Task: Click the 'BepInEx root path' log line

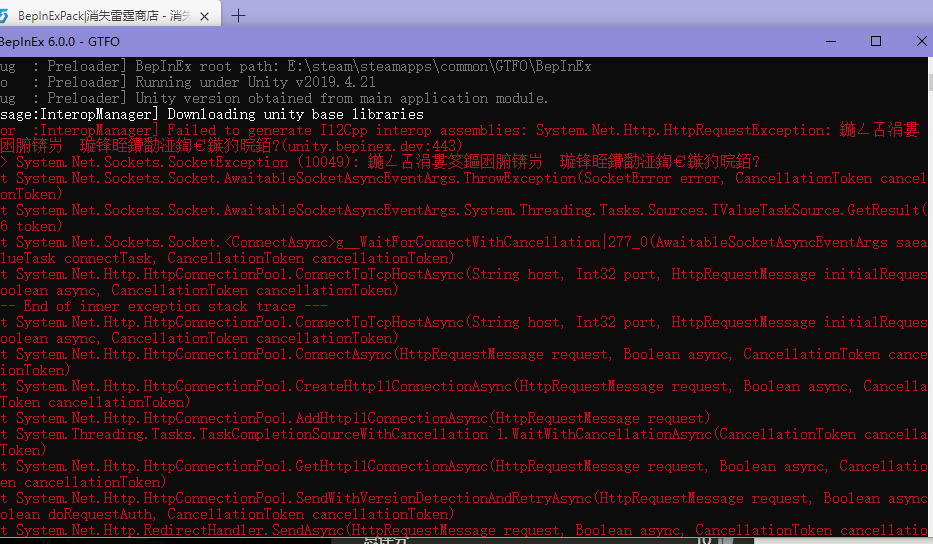Action: click(296, 66)
